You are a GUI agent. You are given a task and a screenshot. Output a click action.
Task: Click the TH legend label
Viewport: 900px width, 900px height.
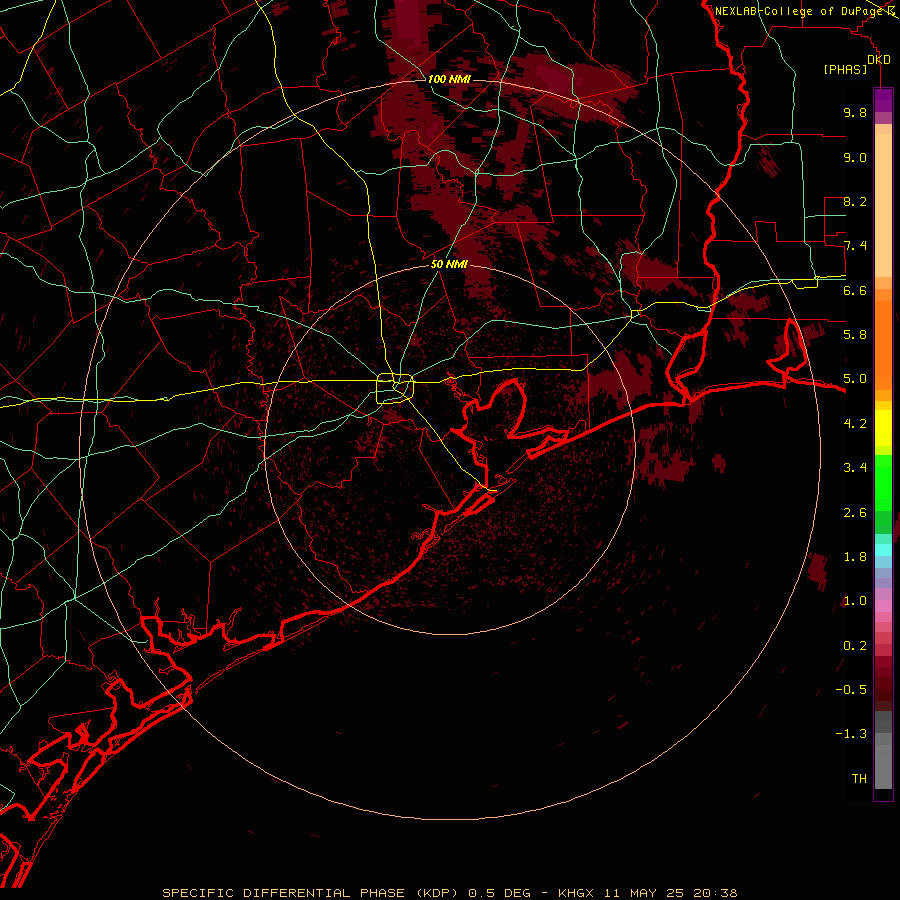[x=859, y=778]
